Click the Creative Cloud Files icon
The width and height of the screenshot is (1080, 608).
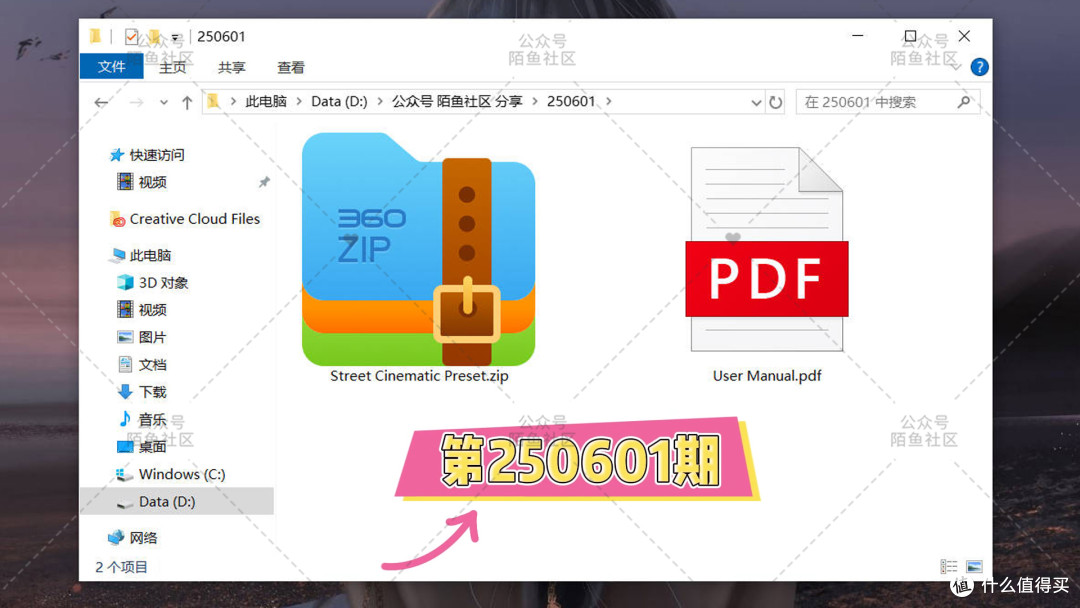(x=117, y=219)
